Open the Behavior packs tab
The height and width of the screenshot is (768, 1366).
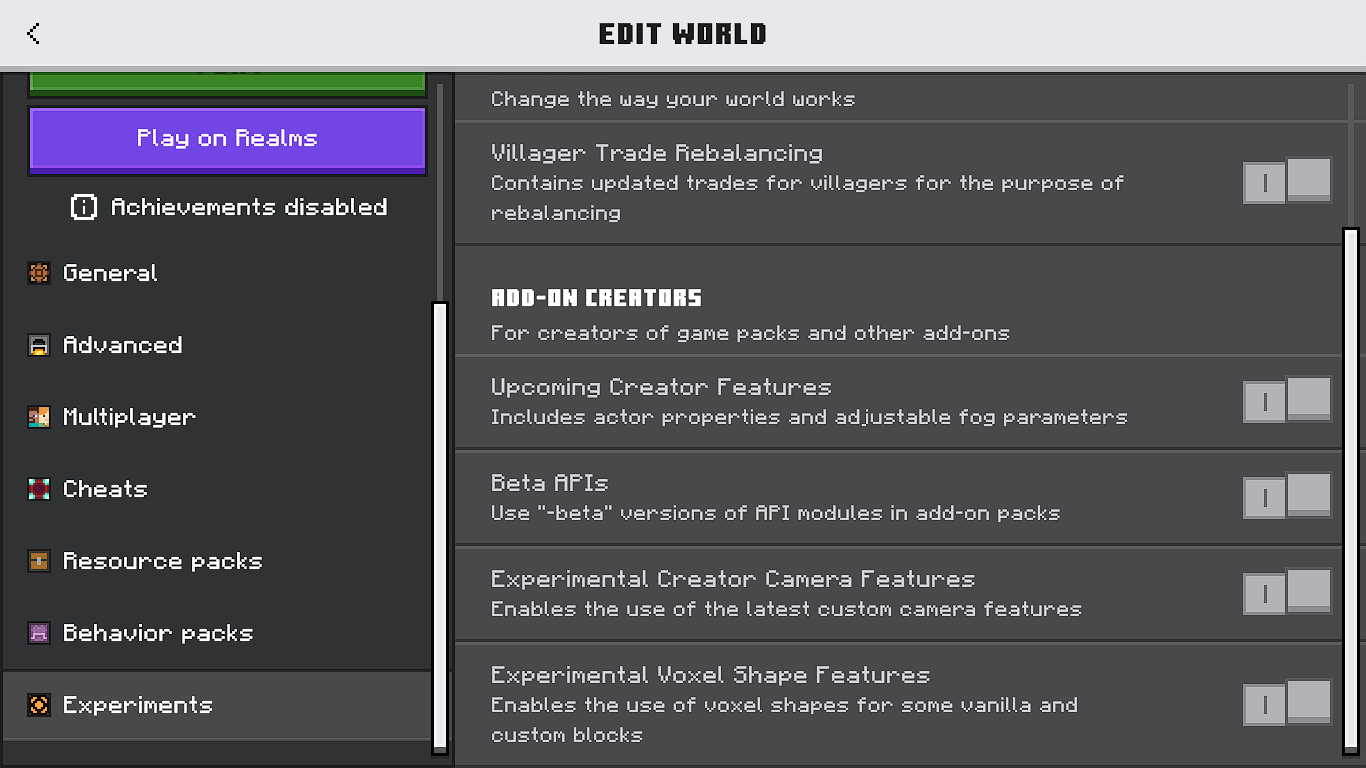point(217,633)
